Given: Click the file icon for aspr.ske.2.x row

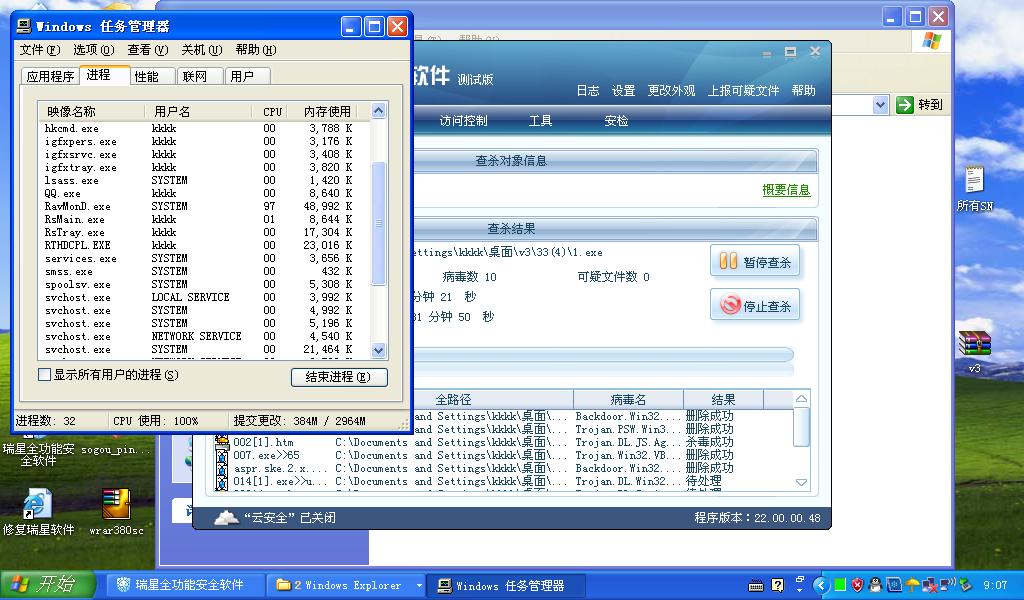Looking at the screenshot, I should [x=222, y=468].
